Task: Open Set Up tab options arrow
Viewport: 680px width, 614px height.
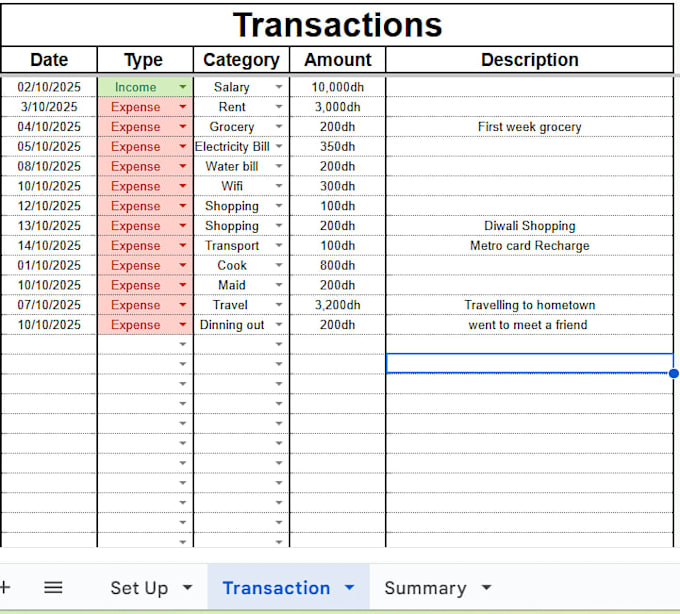Action: [187, 588]
